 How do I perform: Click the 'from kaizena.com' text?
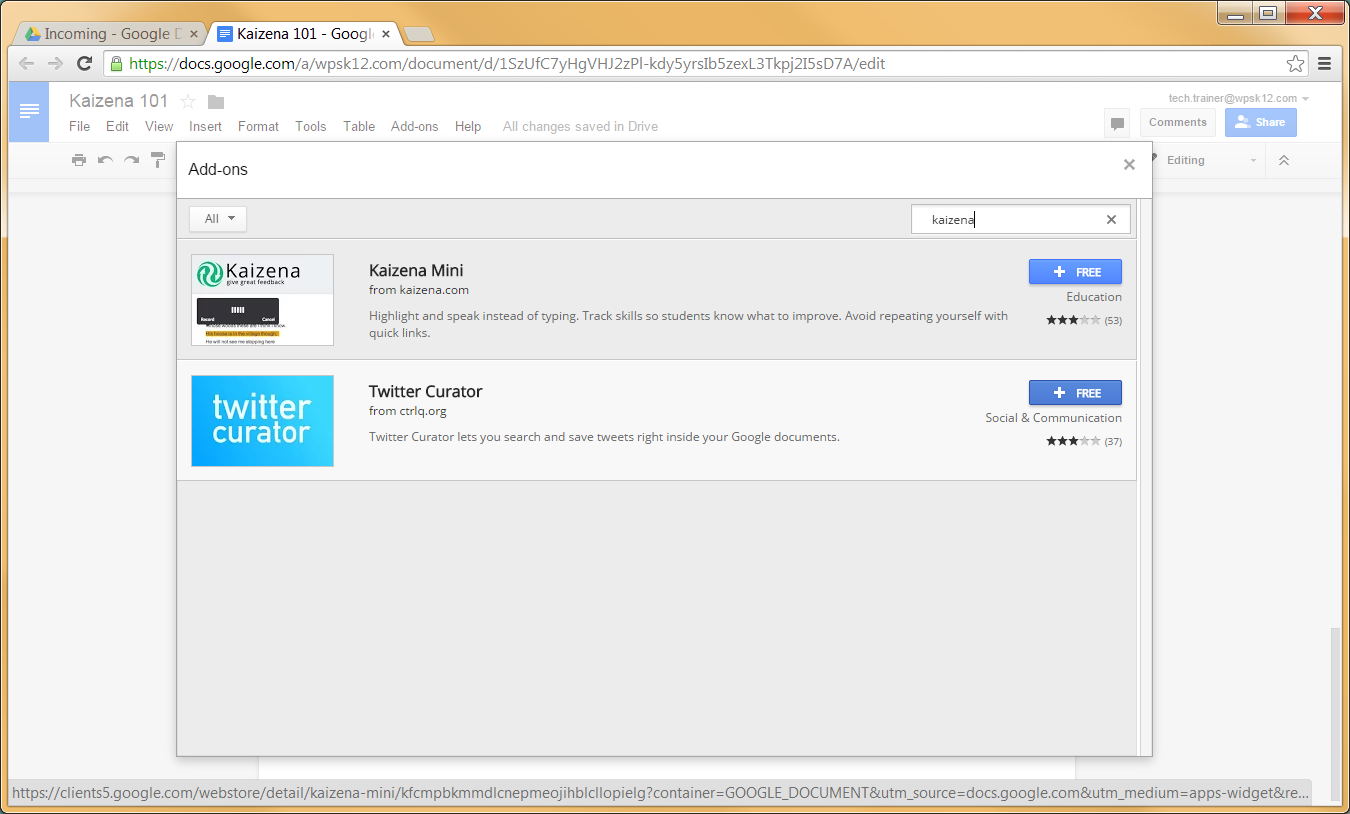click(x=419, y=290)
